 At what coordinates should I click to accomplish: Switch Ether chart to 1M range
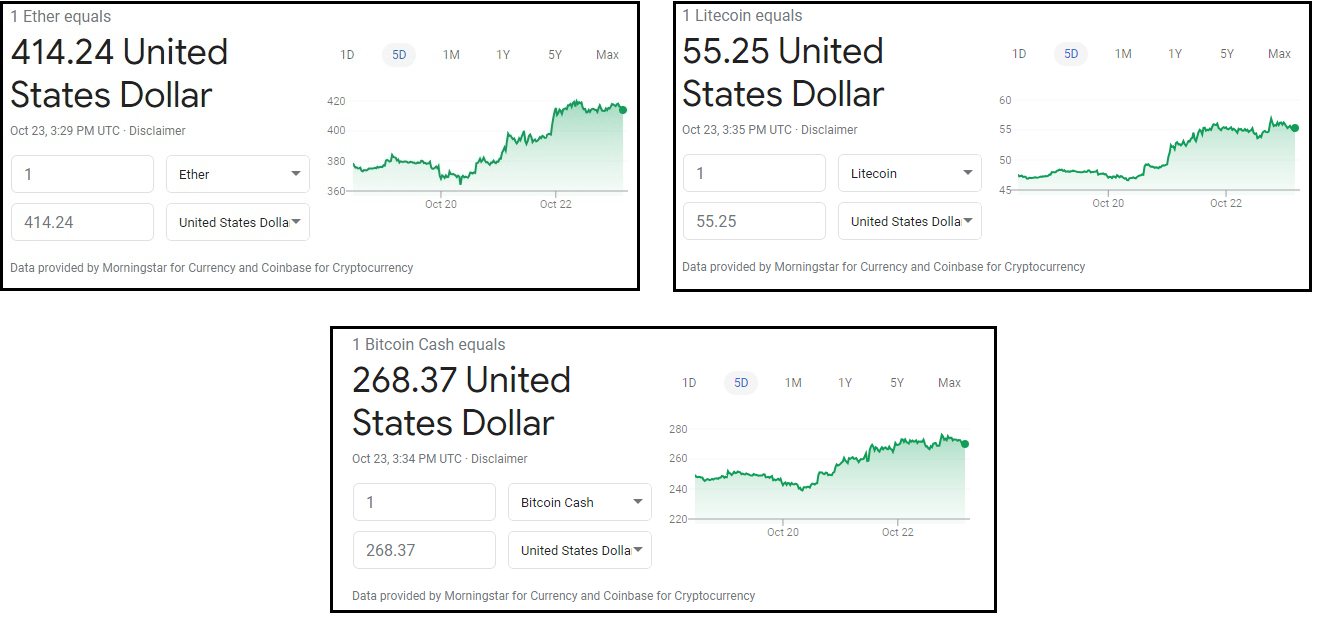[451, 55]
